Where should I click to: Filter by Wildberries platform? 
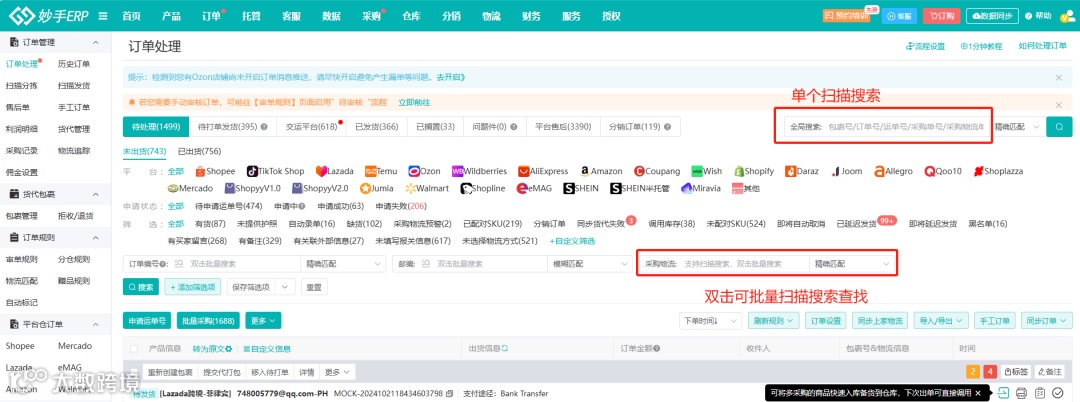(x=479, y=171)
